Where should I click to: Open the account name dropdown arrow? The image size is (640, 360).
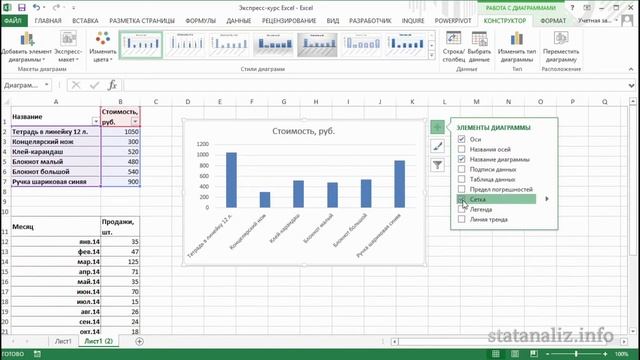point(616,20)
